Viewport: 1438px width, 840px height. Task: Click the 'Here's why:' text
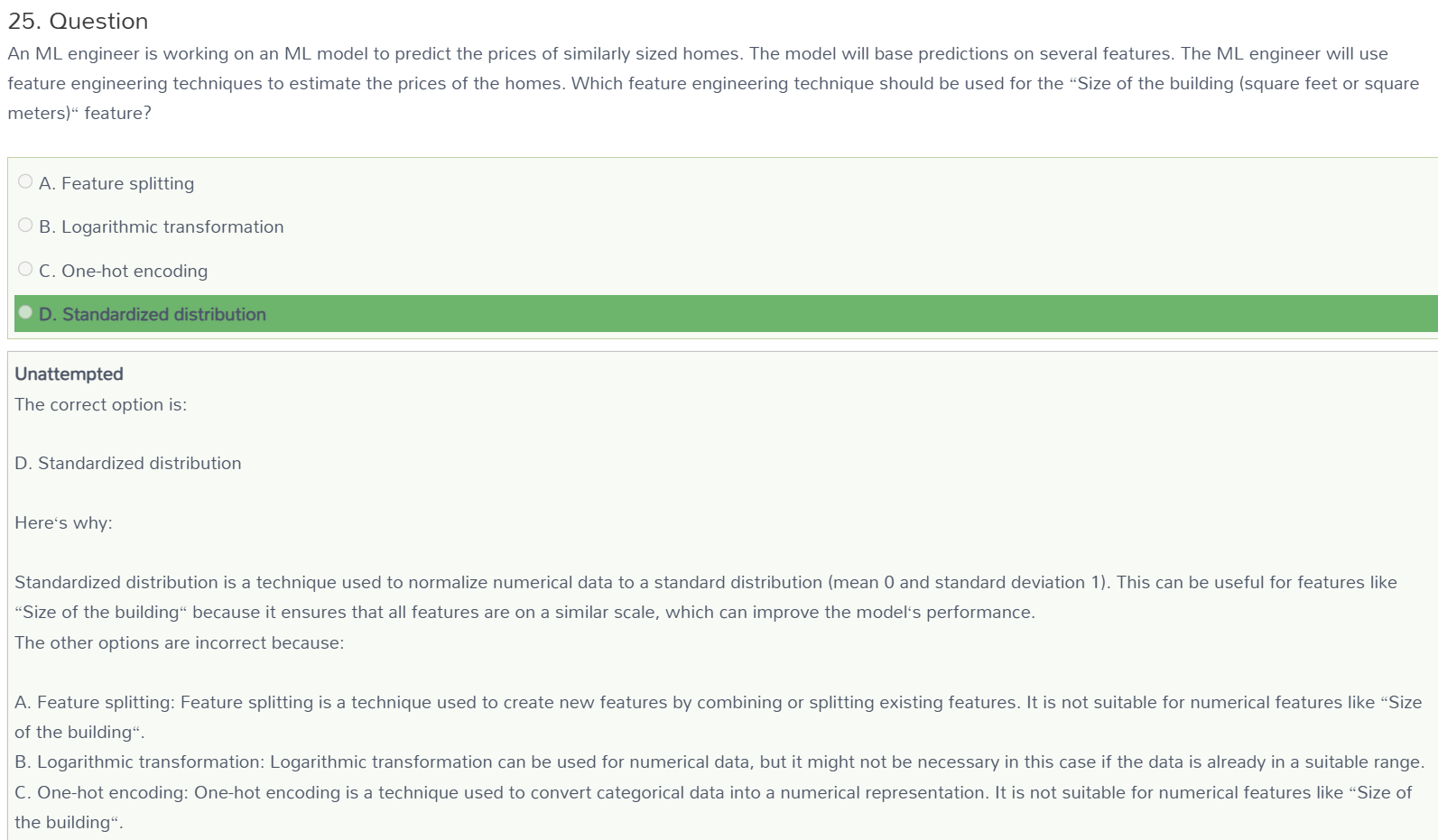tap(63, 522)
